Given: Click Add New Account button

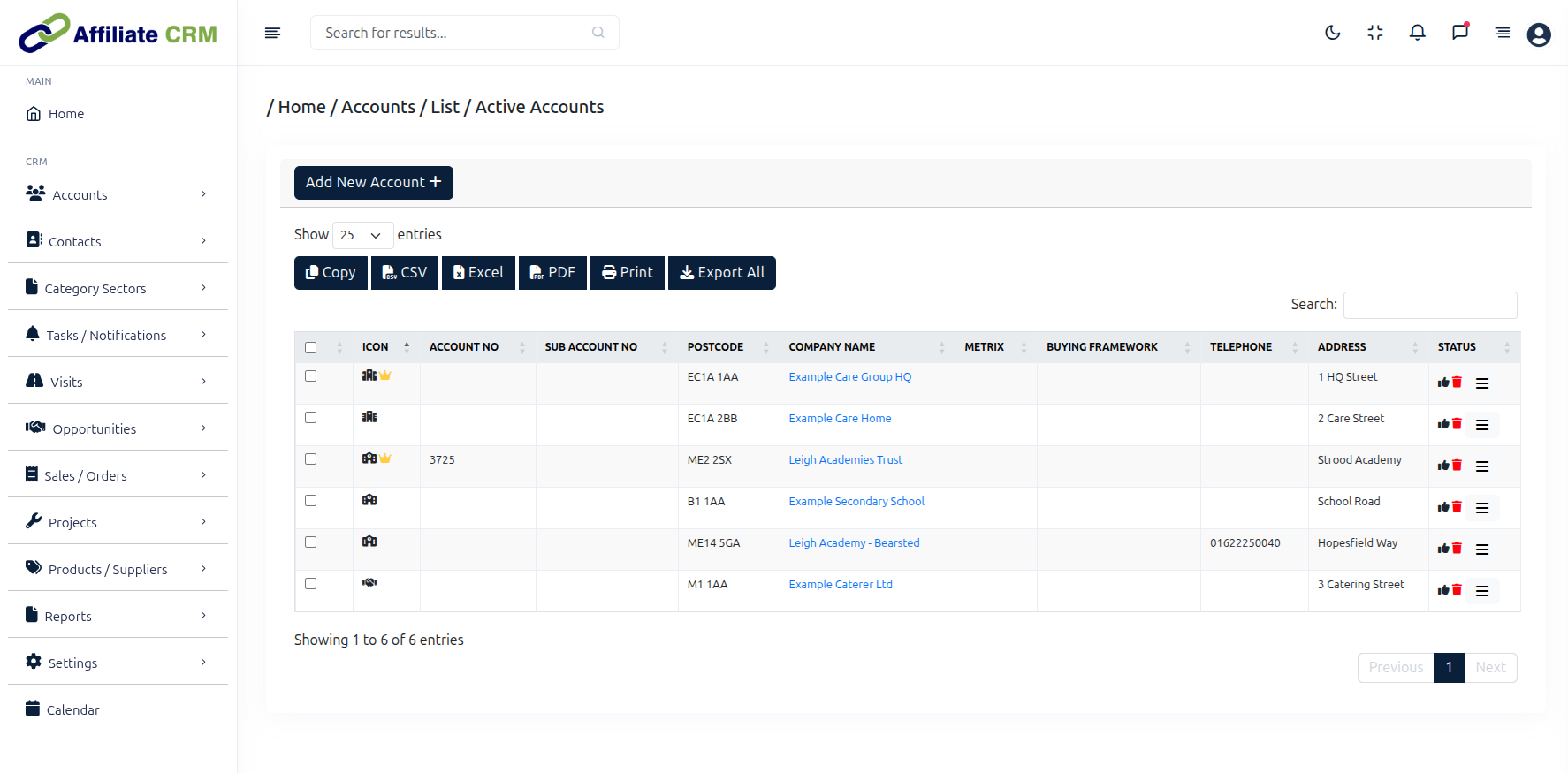Looking at the screenshot, I should [373, 183].
